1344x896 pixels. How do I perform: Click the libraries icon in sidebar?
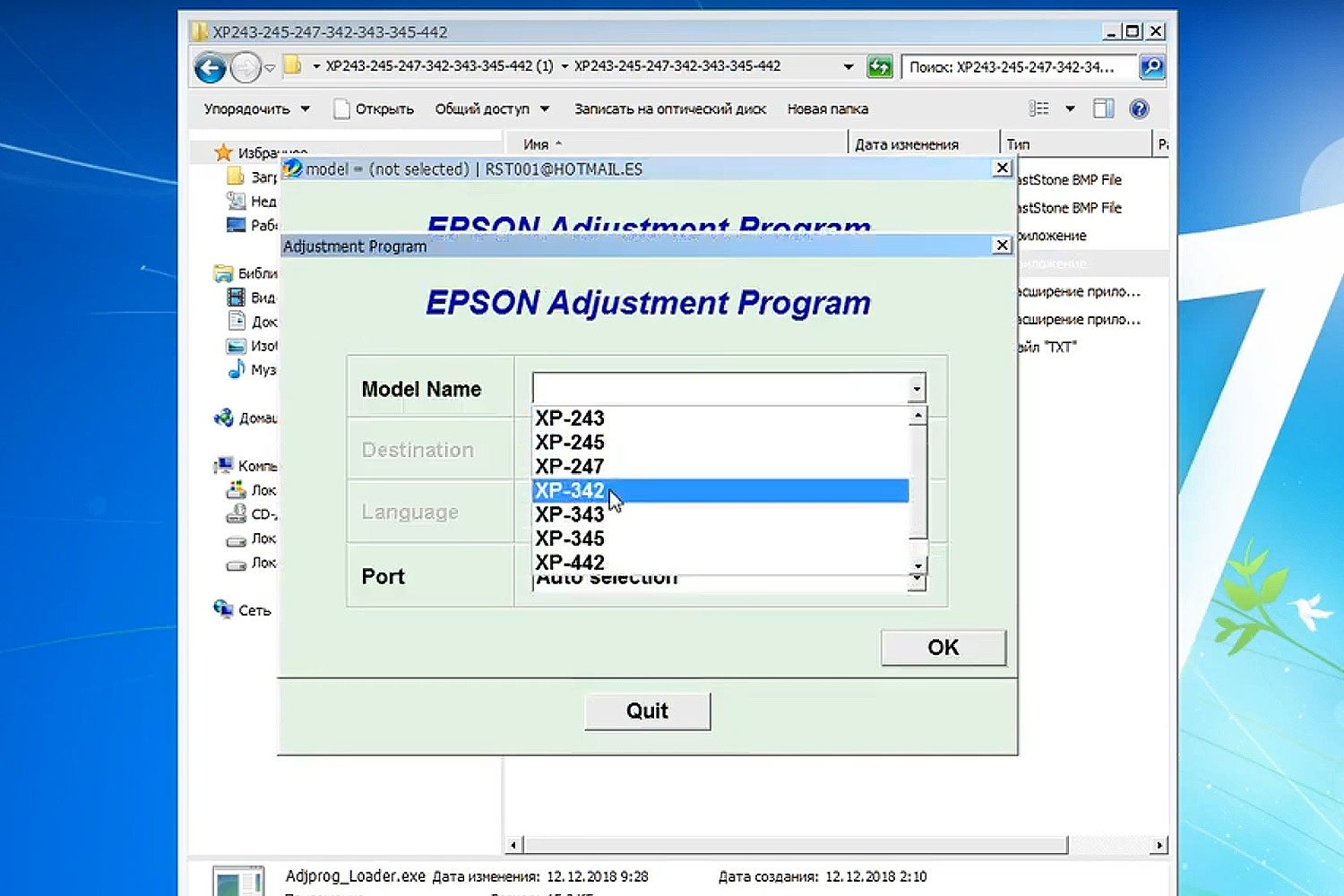pos(223,273)
